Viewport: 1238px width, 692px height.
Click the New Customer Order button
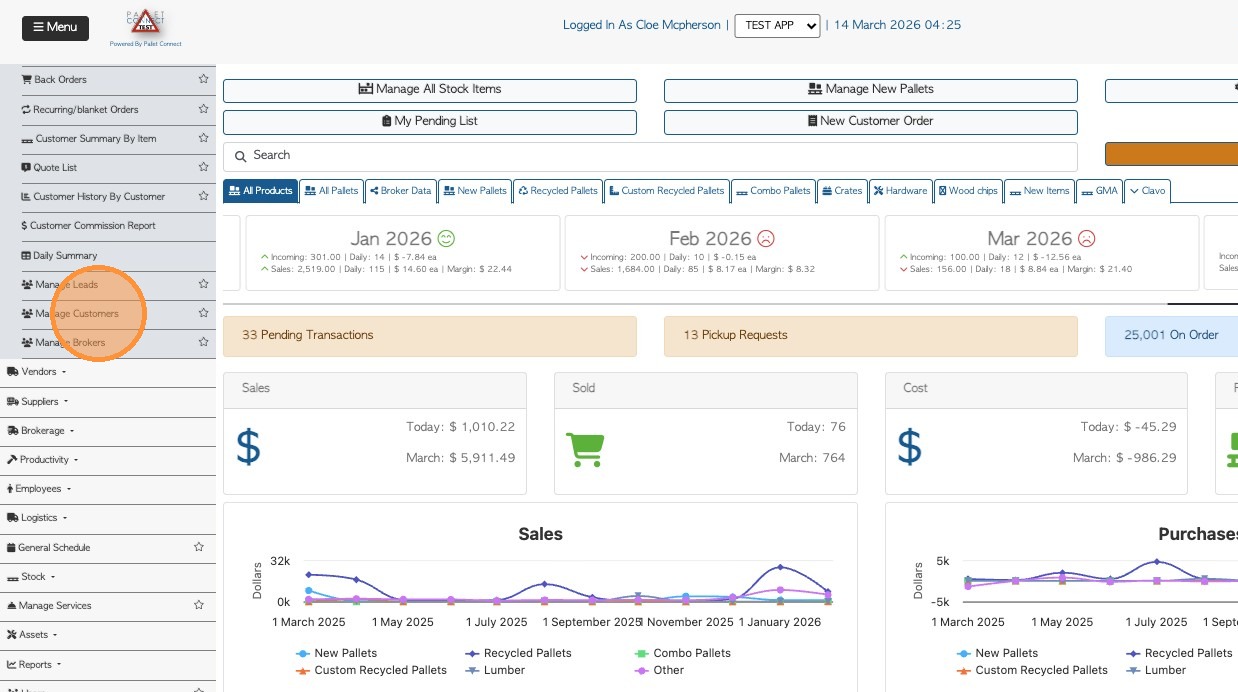tap(870, 122)
